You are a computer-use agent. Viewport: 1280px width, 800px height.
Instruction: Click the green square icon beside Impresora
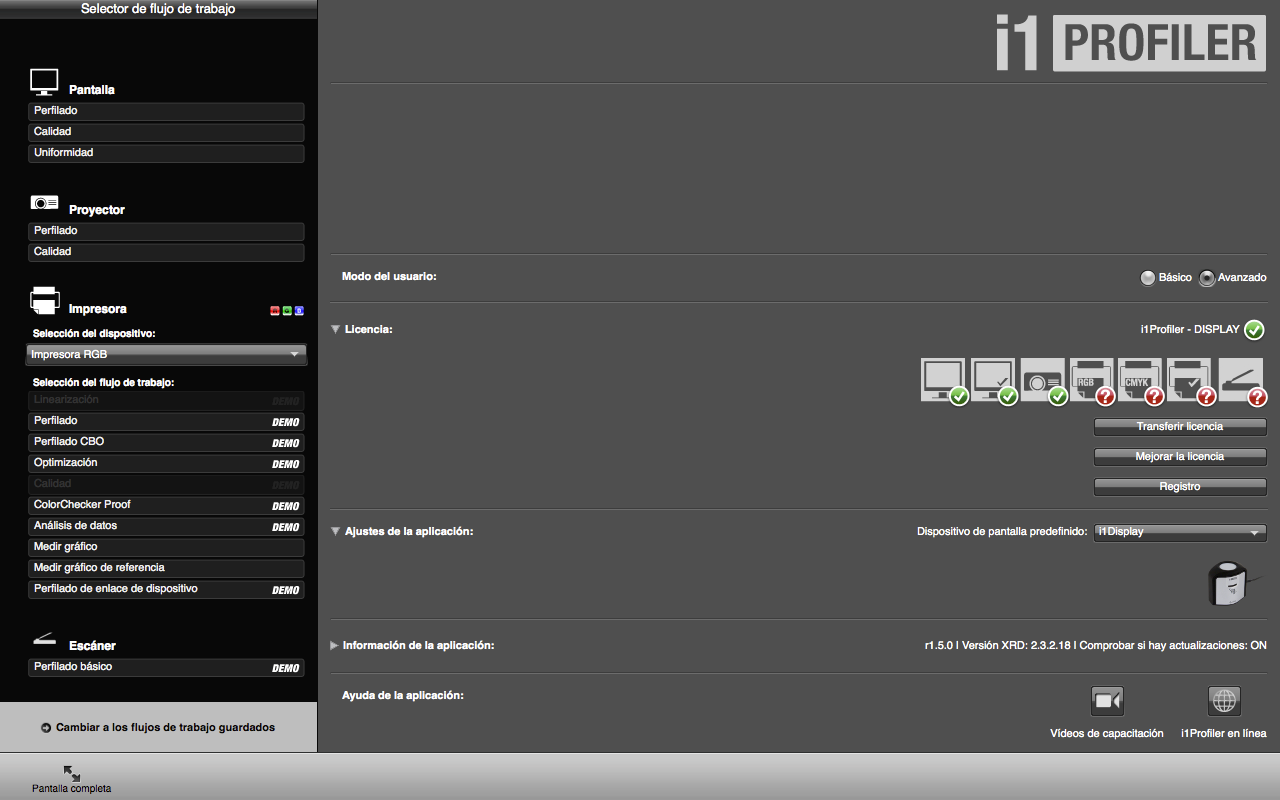click(287, 311)
